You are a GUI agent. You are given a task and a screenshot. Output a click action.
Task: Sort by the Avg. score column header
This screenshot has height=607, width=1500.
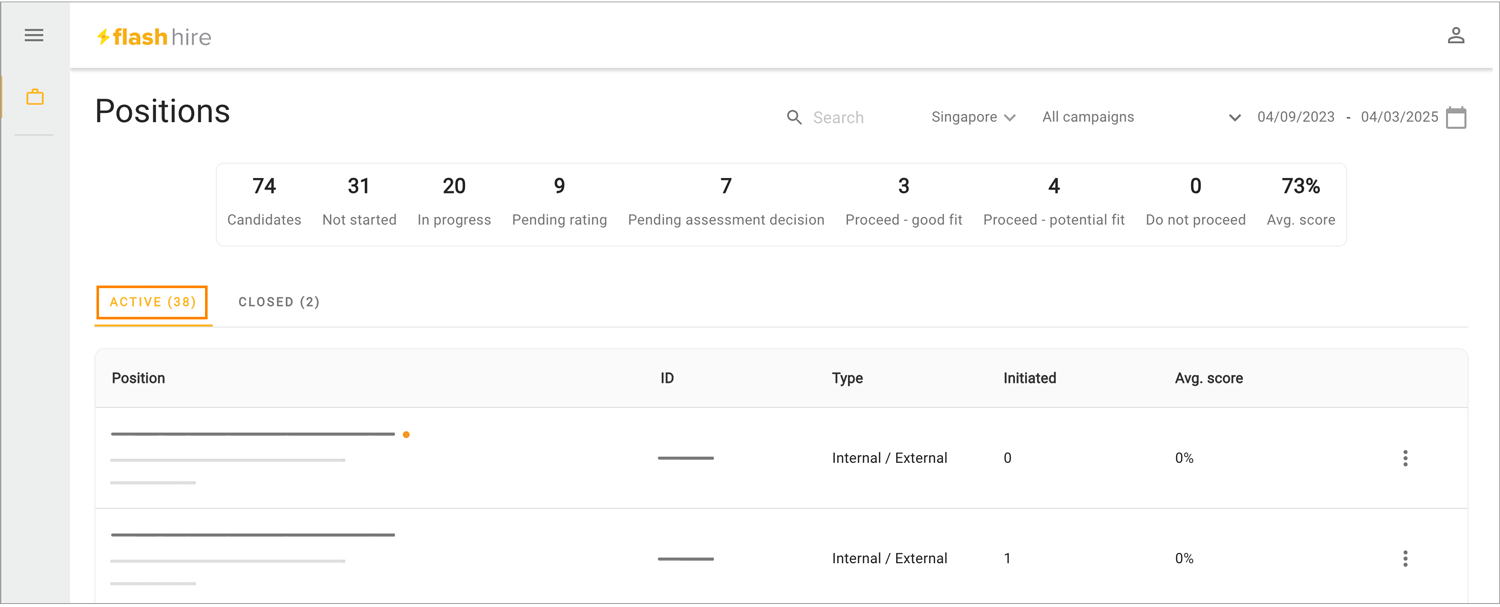tap(1209, 378)
